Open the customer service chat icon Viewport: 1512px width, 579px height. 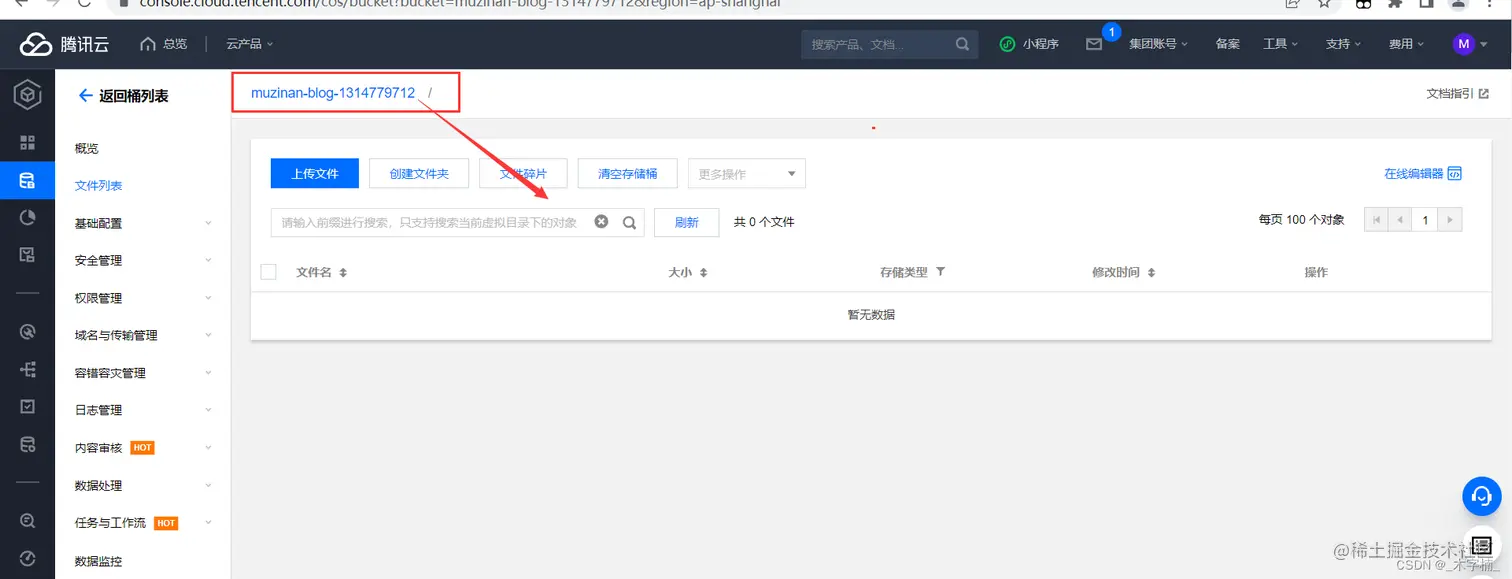(x=1481, y=496)
